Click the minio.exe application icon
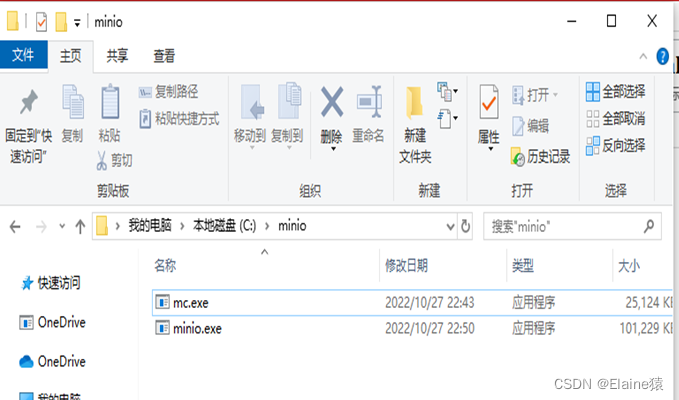Image resolution: width=679 pixels, height=400 pixels. [x=162, y=328]
